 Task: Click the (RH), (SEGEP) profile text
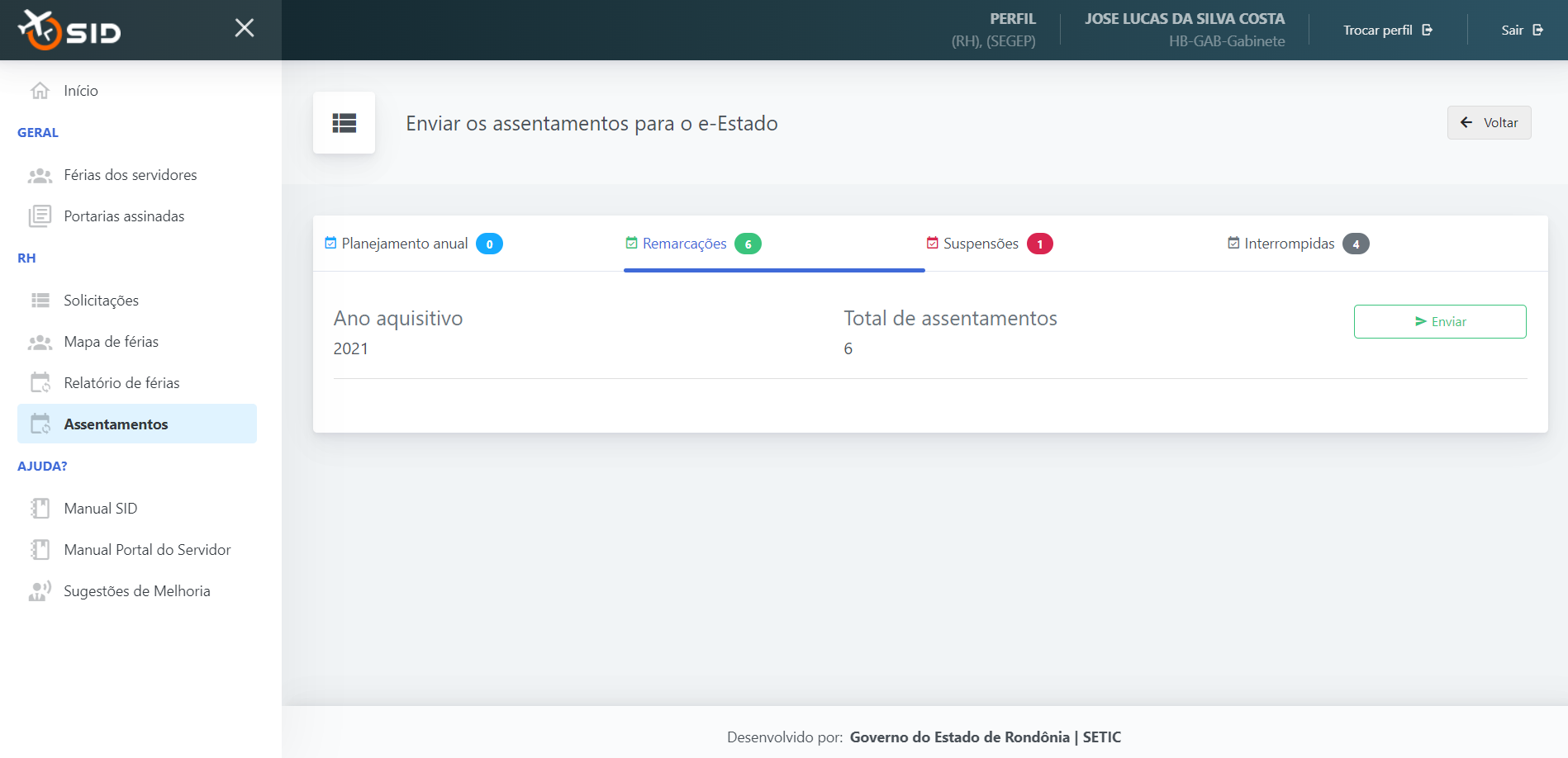pyautogui.click(x=993, y=41)
